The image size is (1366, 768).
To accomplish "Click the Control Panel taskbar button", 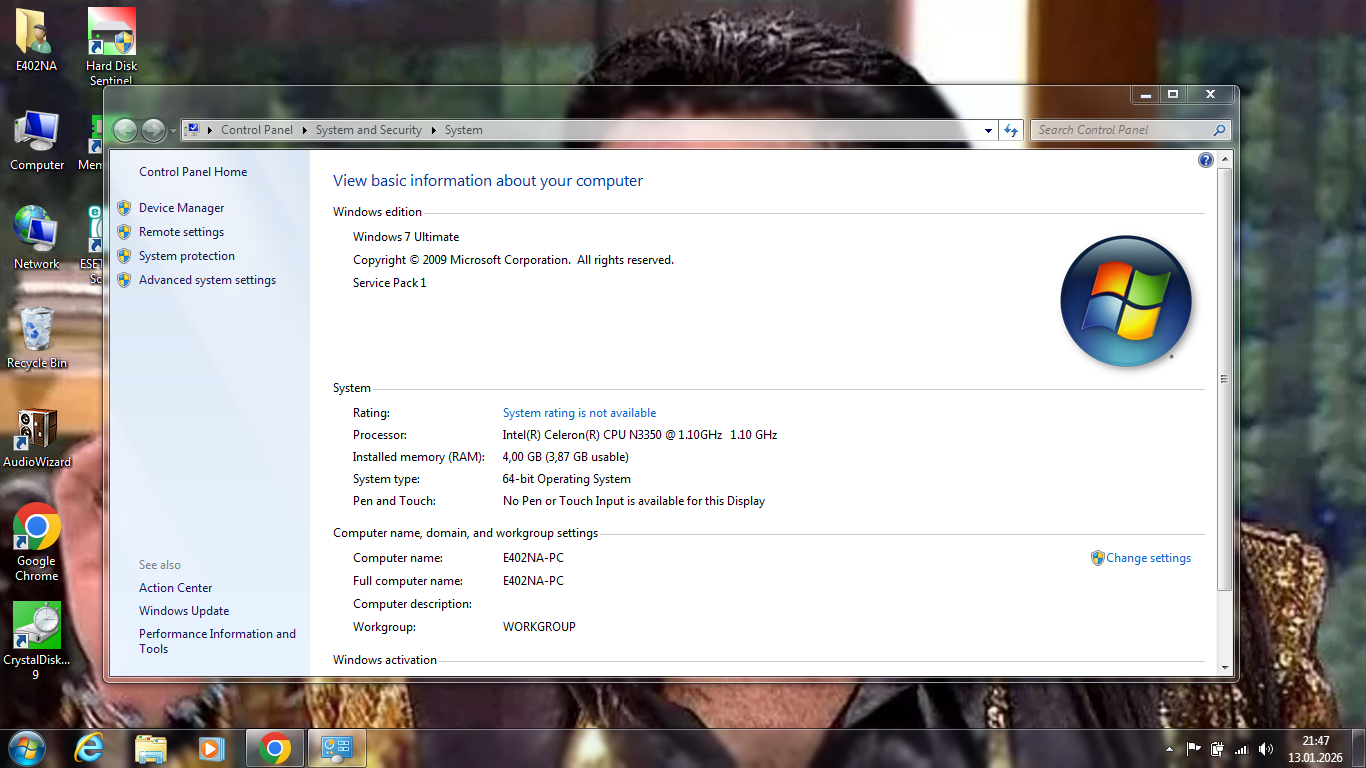I will tap(337, 748).
